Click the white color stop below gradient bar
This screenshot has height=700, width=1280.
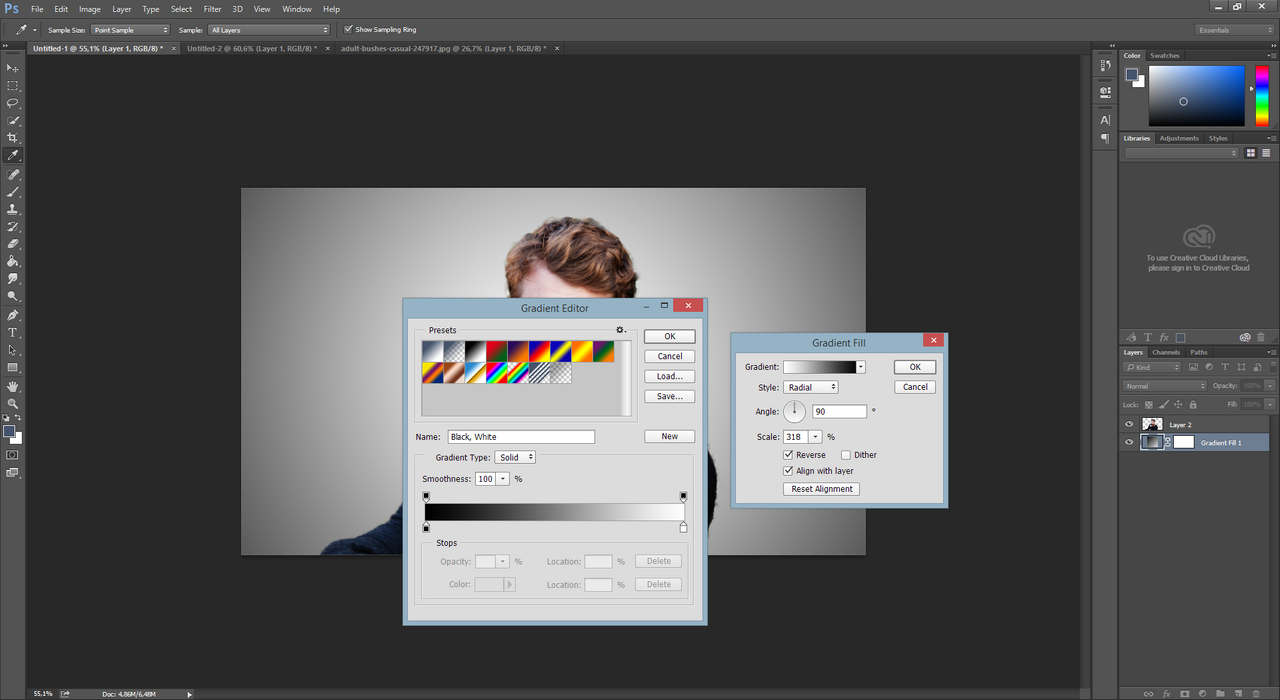(684, 527)
